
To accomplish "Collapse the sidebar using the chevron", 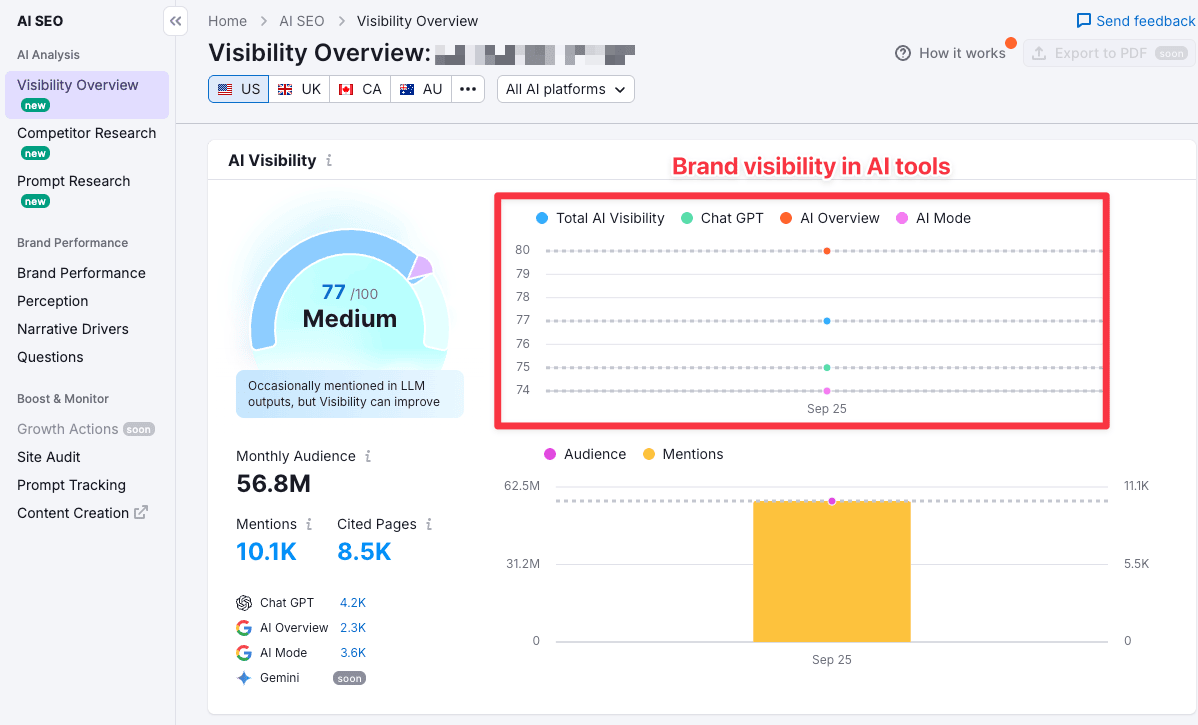I will click(x=175, y=20).
